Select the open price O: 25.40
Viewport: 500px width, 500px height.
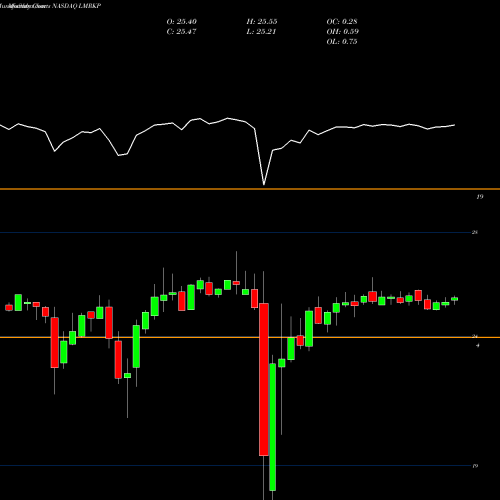[182, 22]
